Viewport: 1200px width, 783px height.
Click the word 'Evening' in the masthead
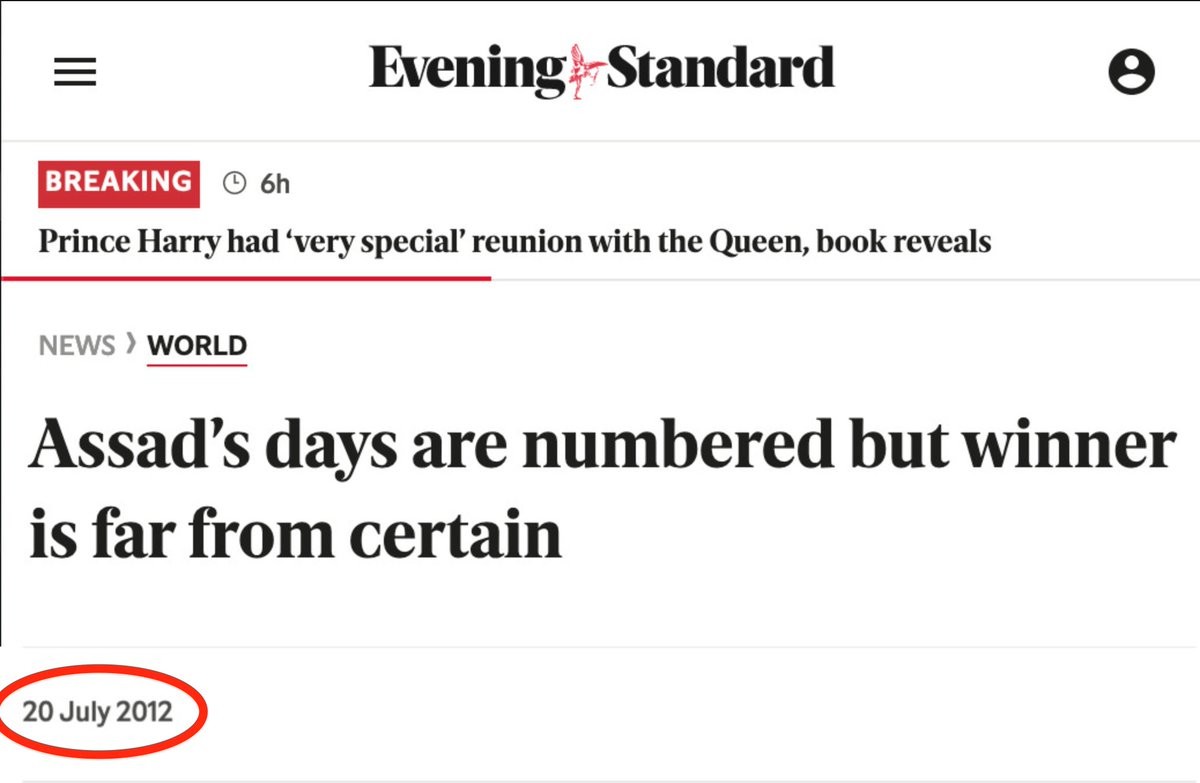(466, 70)
